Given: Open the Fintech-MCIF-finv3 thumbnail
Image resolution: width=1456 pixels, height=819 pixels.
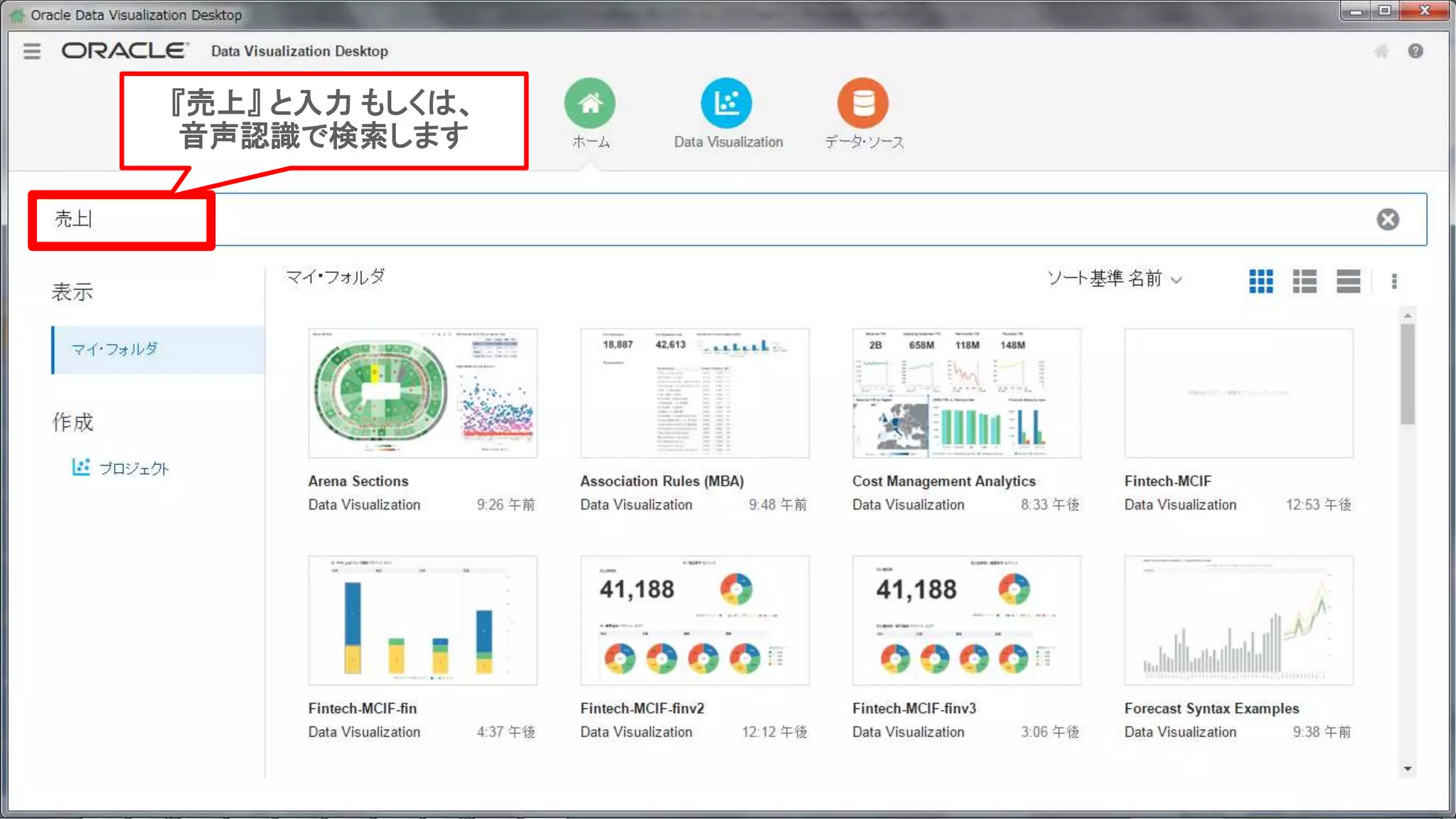Looking at the screenshot, I should pos(967,621).
